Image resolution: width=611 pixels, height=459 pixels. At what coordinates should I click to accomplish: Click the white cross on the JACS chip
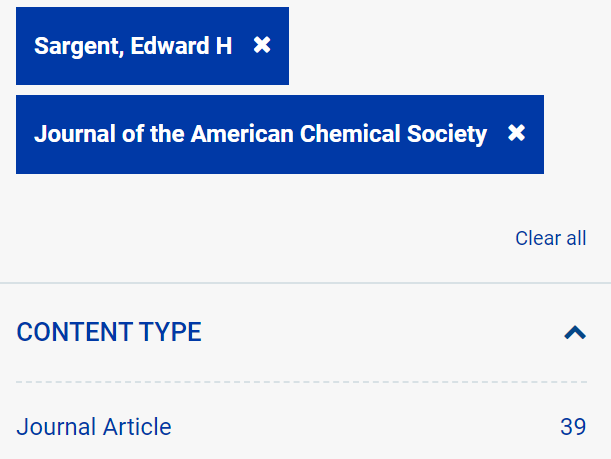click(x=516, y=133)
